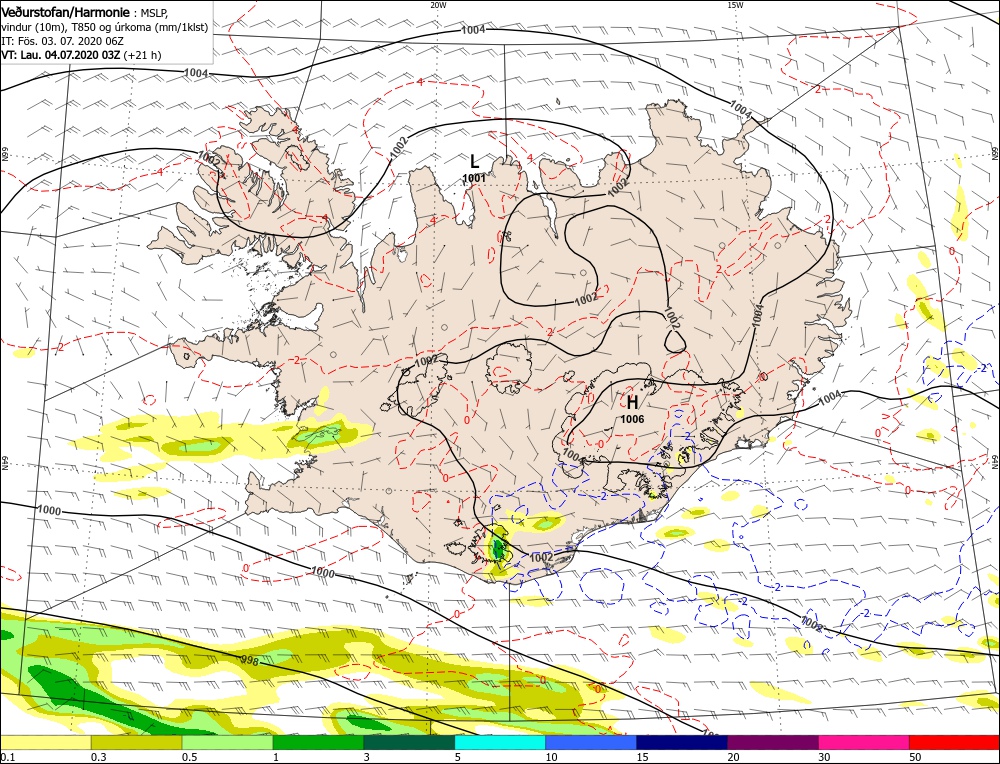
Task: Click the 'L' low pressure marker
Action: pyautogui.click(x=474, y=161)
